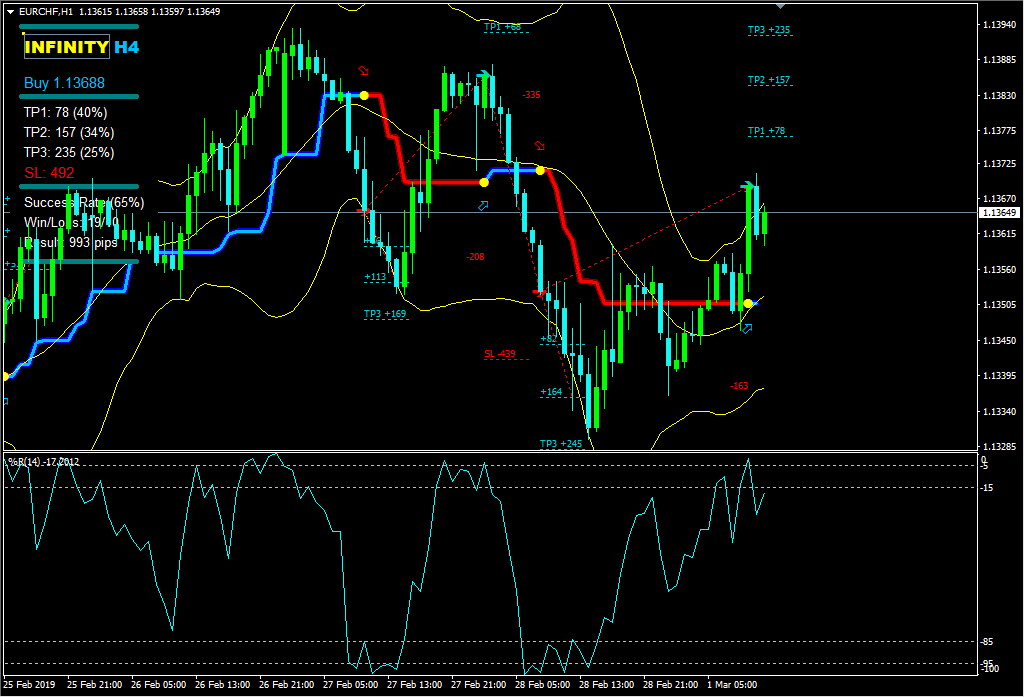Click the chart shift triangle marker at top

[780, 6]
